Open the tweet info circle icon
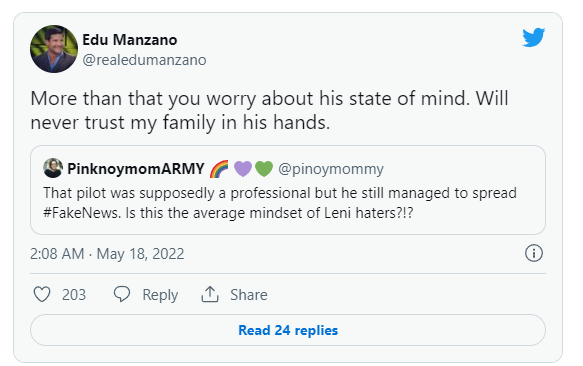 [534, 253]
